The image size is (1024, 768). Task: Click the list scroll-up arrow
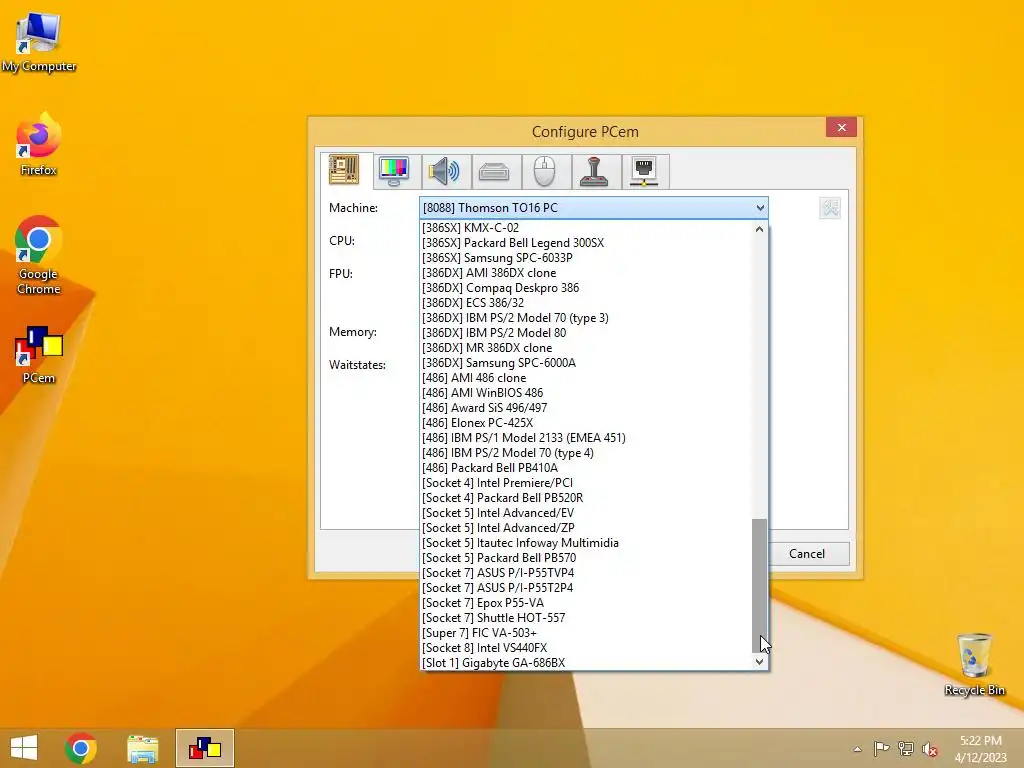[759, 229]
